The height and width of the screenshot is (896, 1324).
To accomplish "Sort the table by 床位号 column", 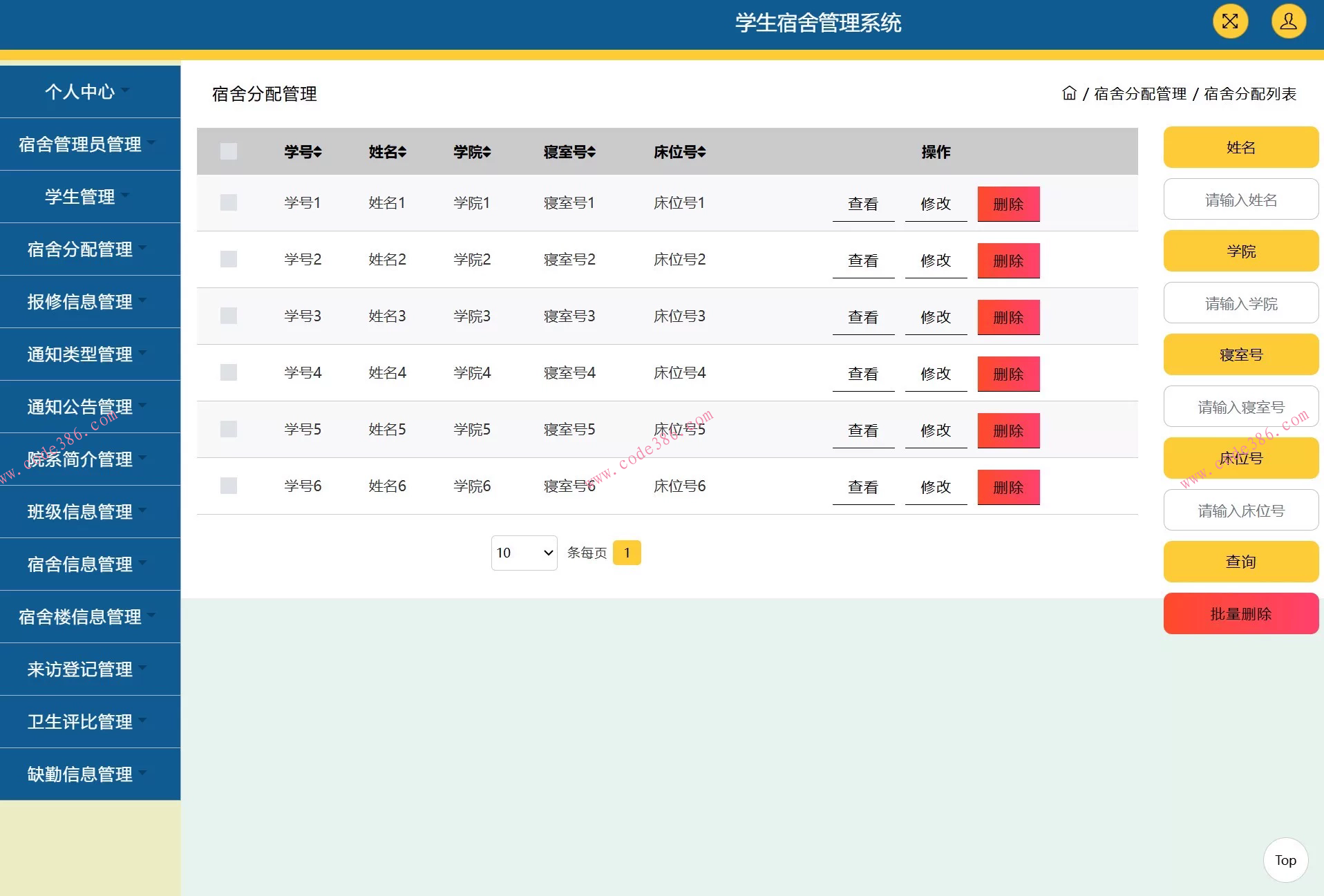I will [679, 152].
